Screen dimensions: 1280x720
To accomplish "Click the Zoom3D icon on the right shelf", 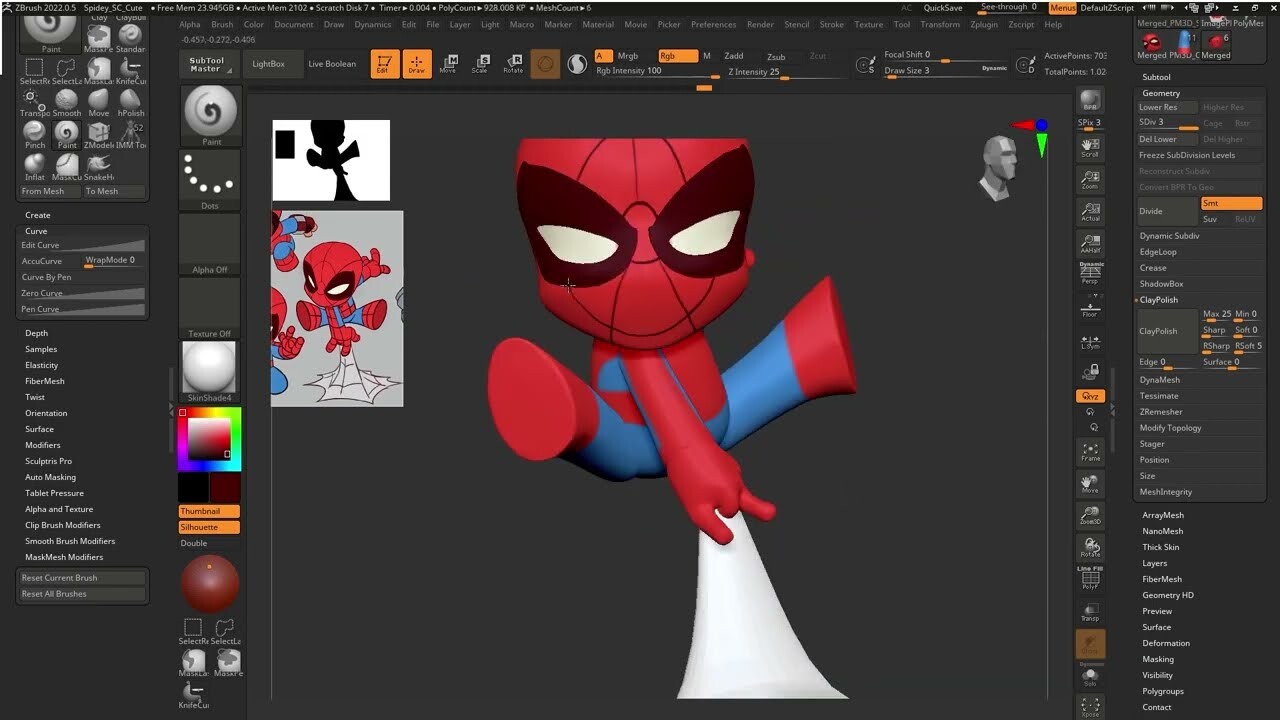I will (1090, 516).
